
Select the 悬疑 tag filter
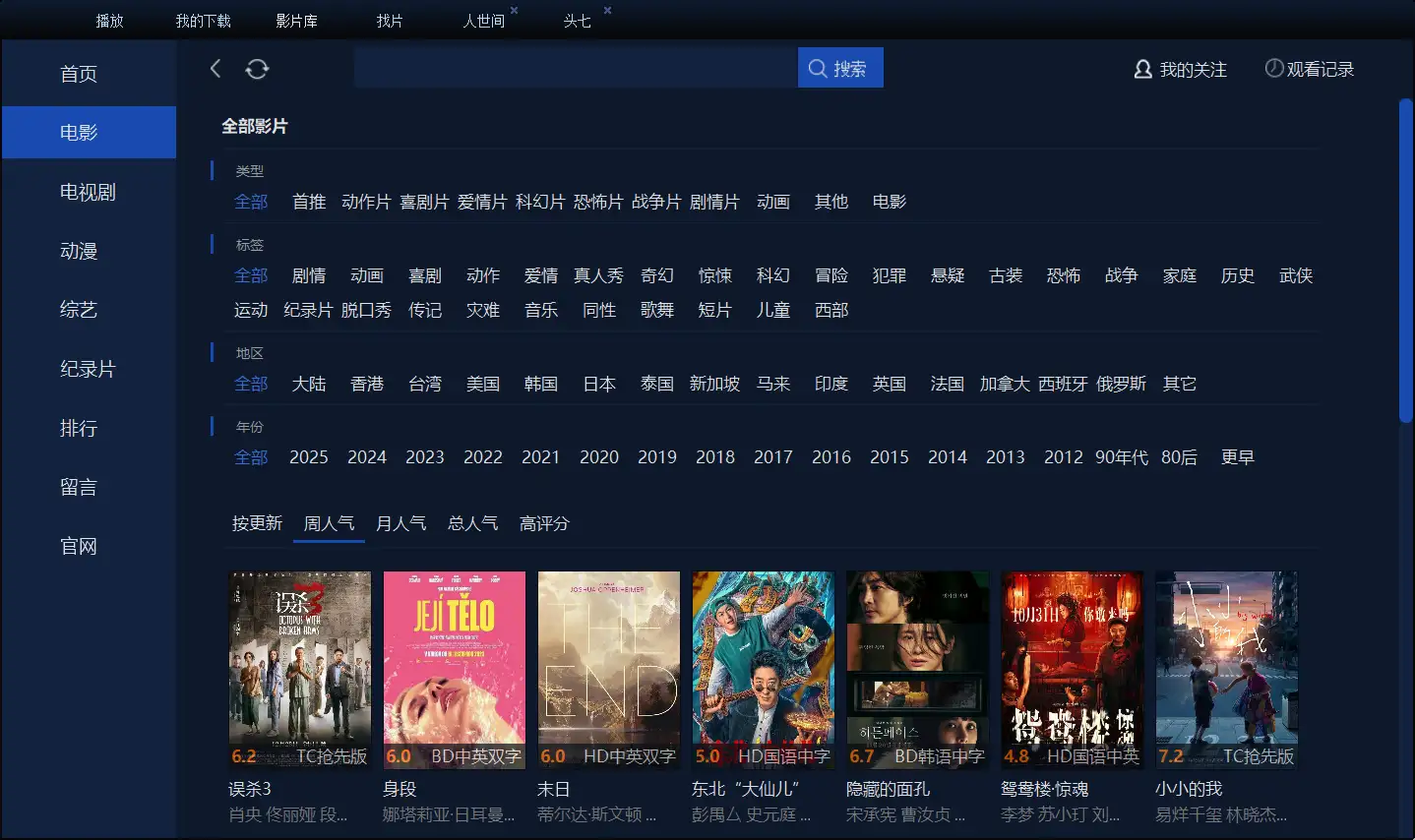click(x=948, y=275)
